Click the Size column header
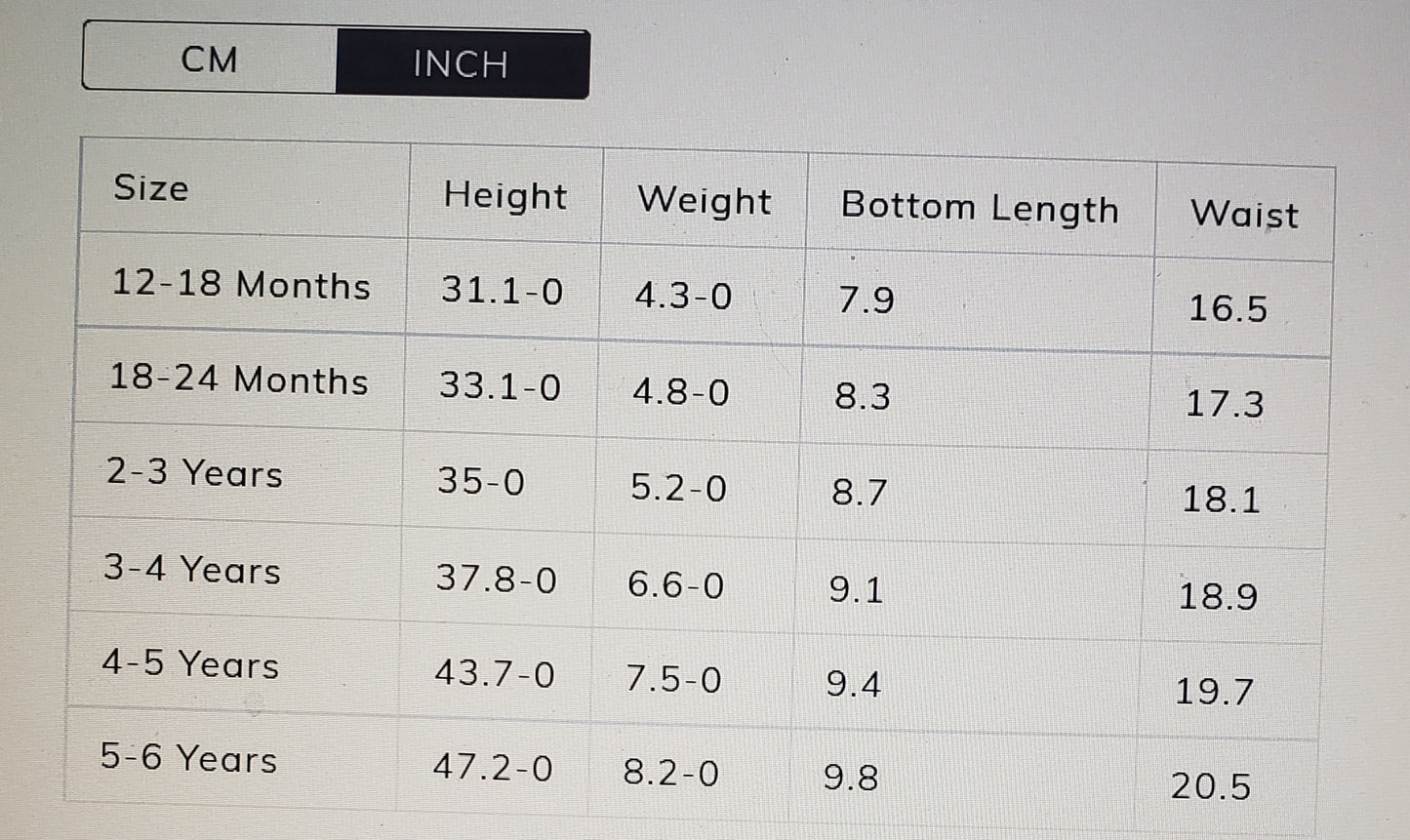Image resolution: width=1410 pixels, height=840 pixels. [151, 187]
